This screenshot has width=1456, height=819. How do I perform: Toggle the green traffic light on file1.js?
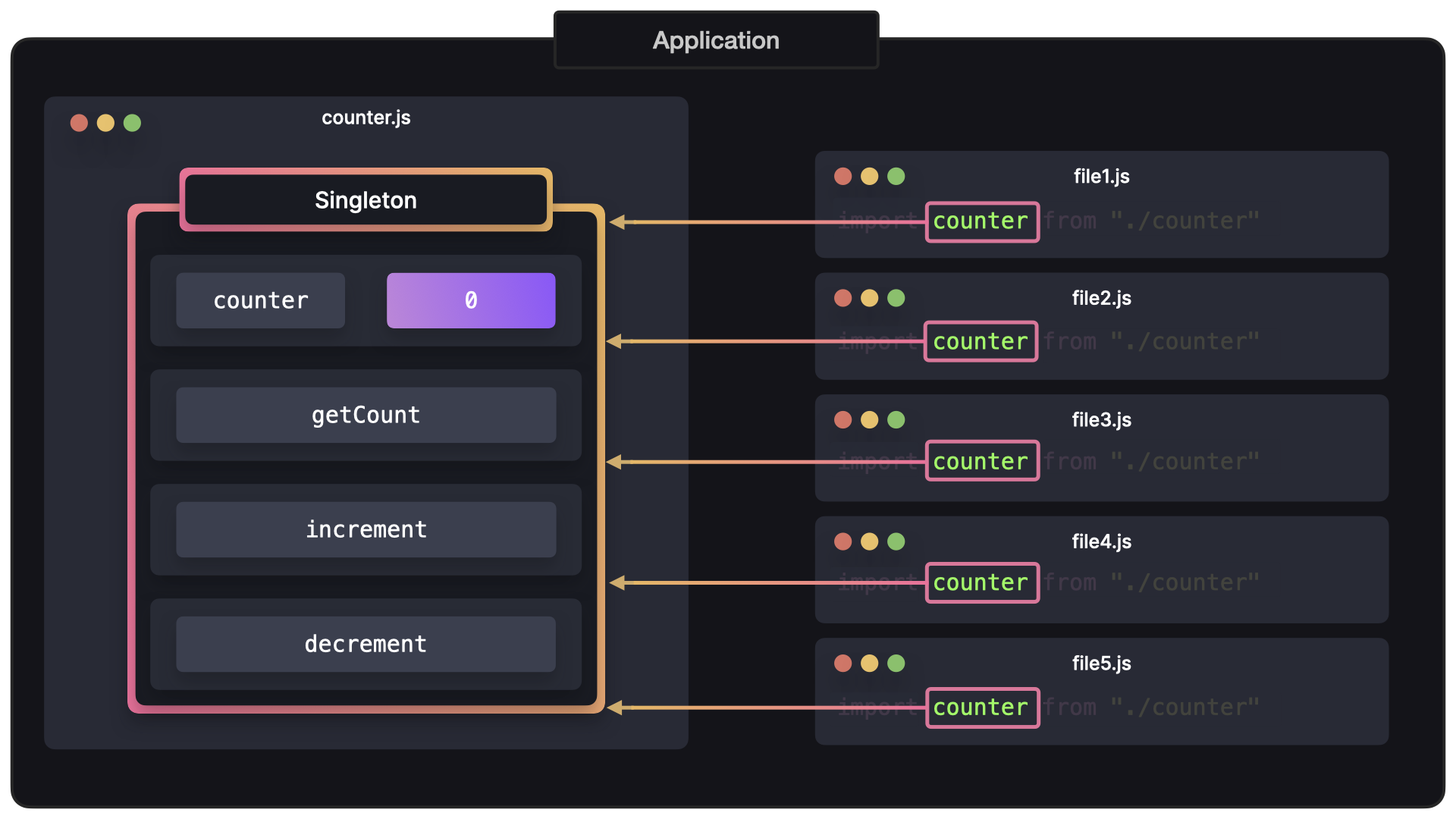coord(897,176)
